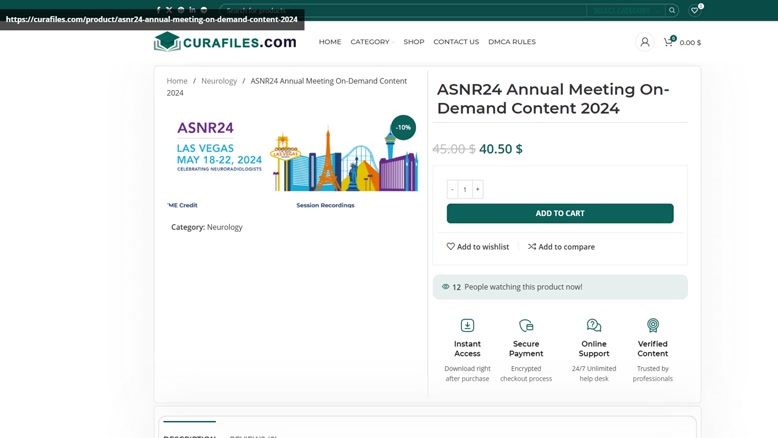Add product to wishlist
The height and width of the screenshot is (438, 778).
(x=478, y=247)
